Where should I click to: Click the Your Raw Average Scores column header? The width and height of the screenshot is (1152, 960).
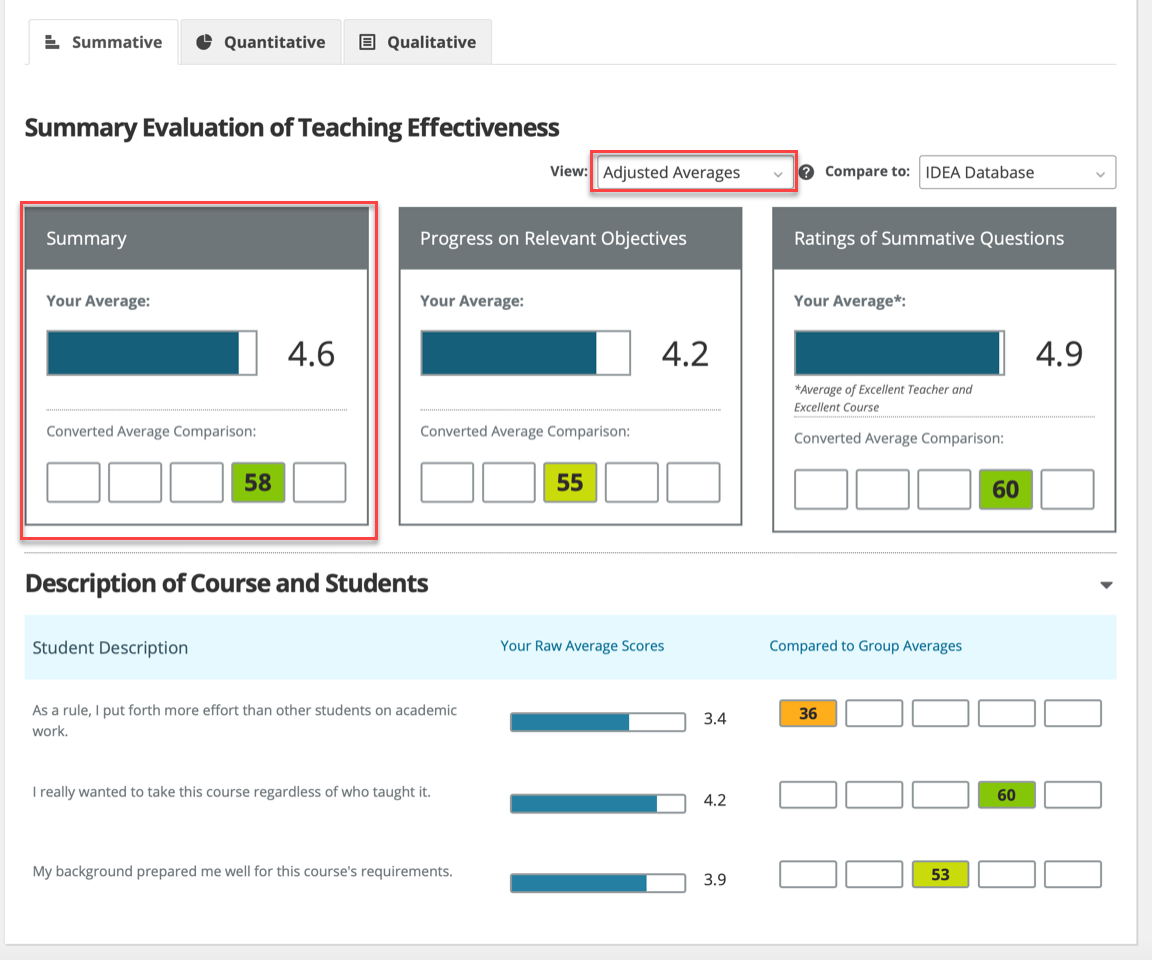[582, 646]
